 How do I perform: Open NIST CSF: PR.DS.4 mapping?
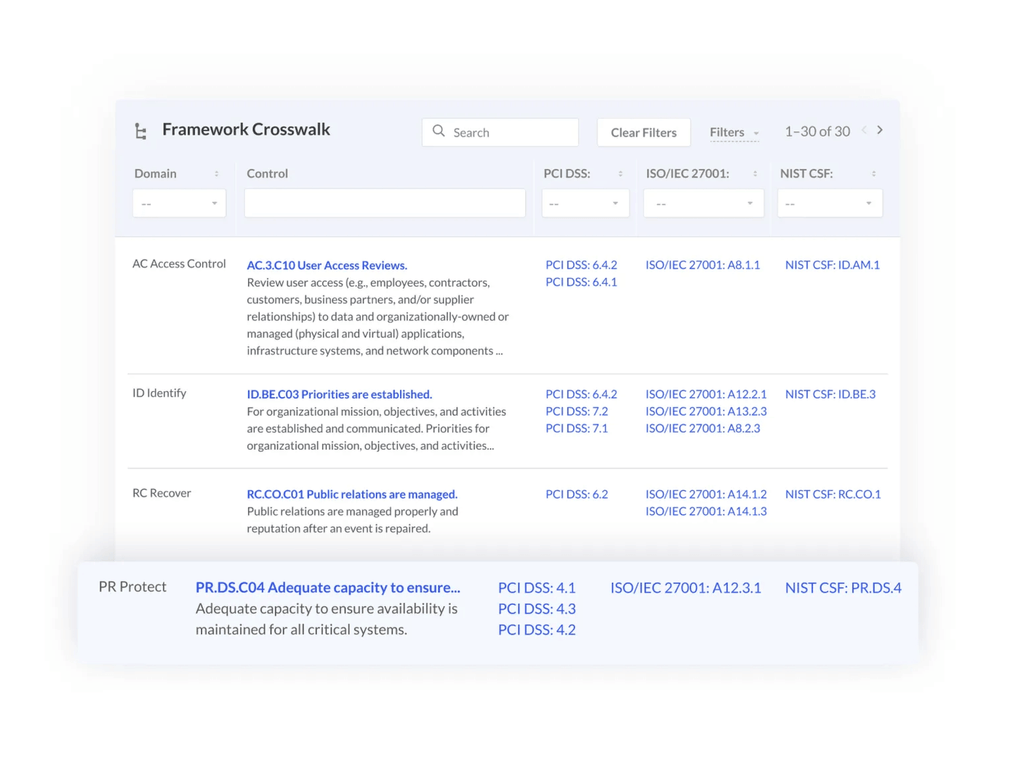[x=843, y=588]
